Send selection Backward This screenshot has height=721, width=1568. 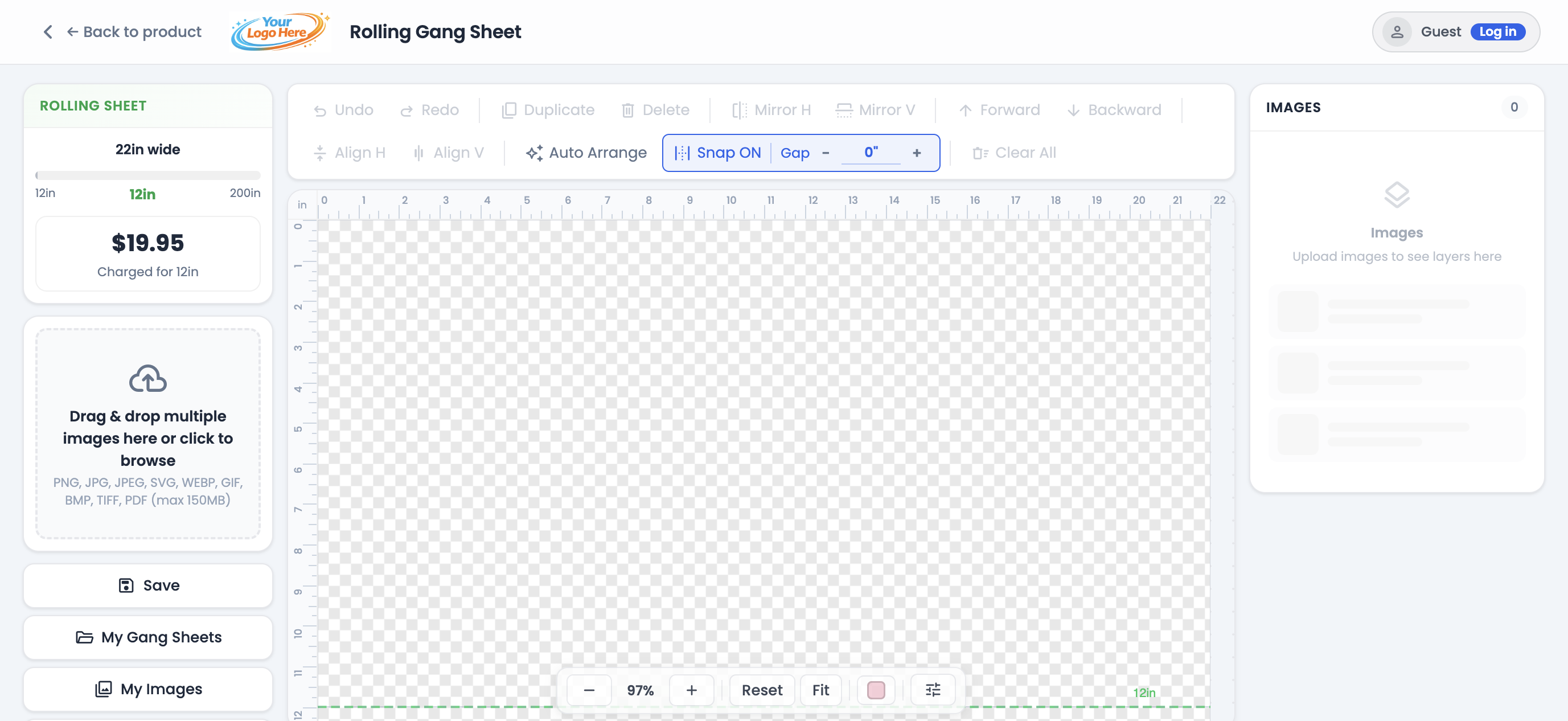(1114, 110)
